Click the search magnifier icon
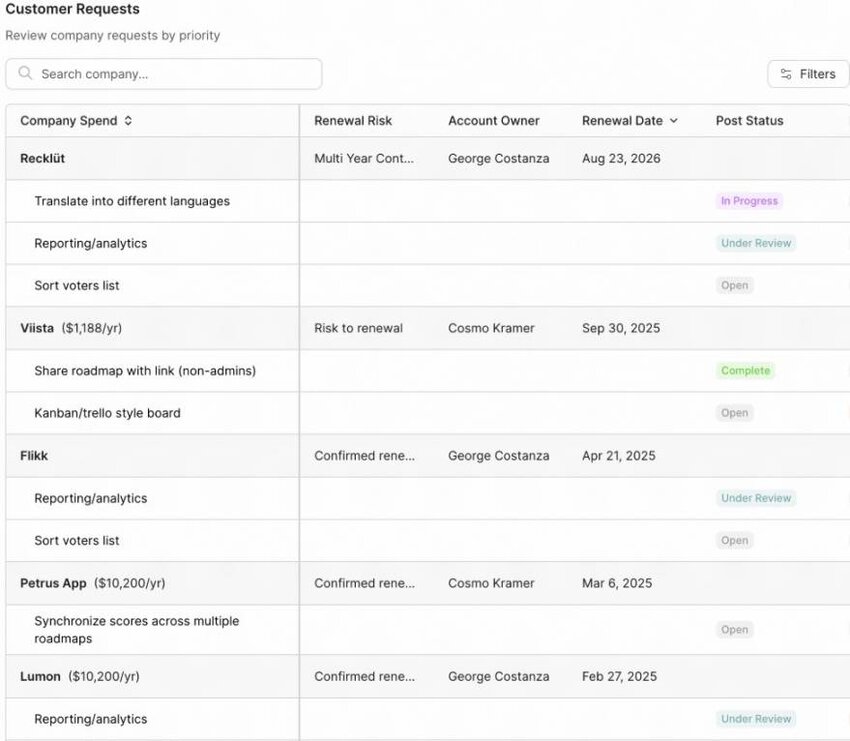 (x=26, y=74)
